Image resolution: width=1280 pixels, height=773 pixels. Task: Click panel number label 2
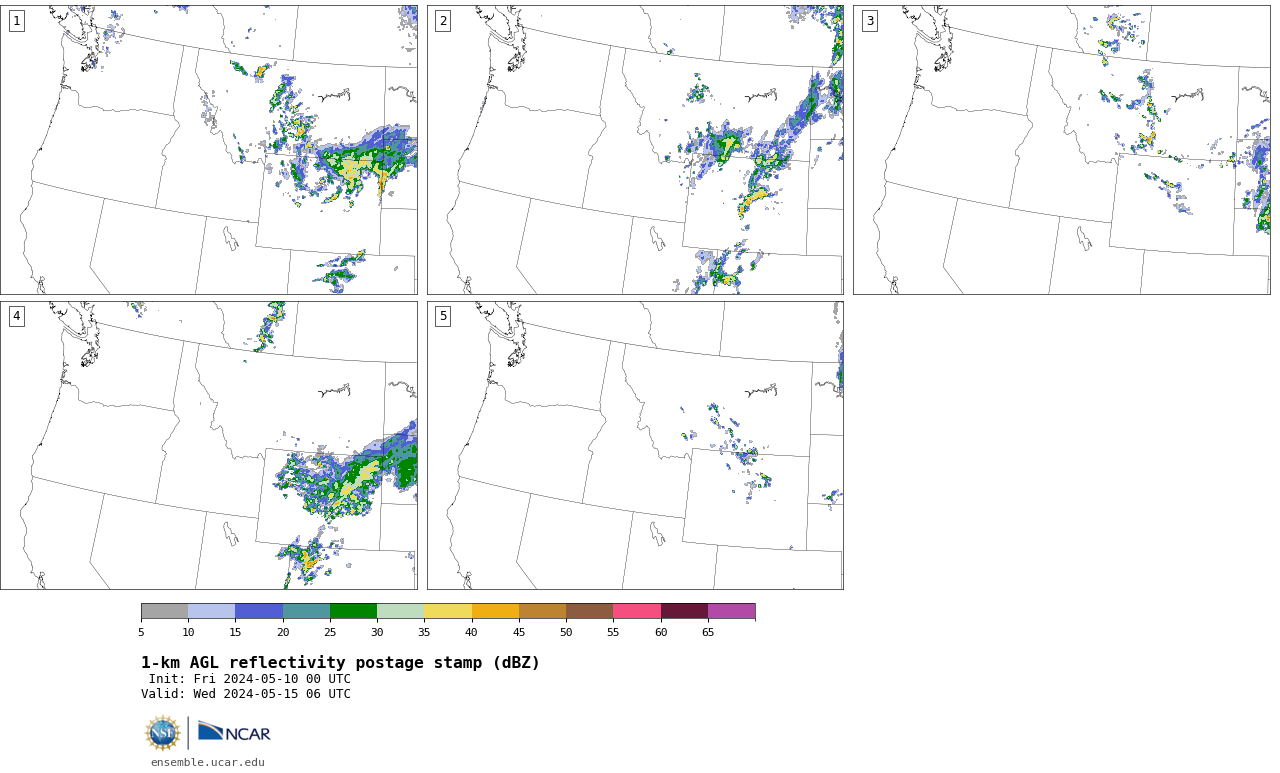[443, 21]
